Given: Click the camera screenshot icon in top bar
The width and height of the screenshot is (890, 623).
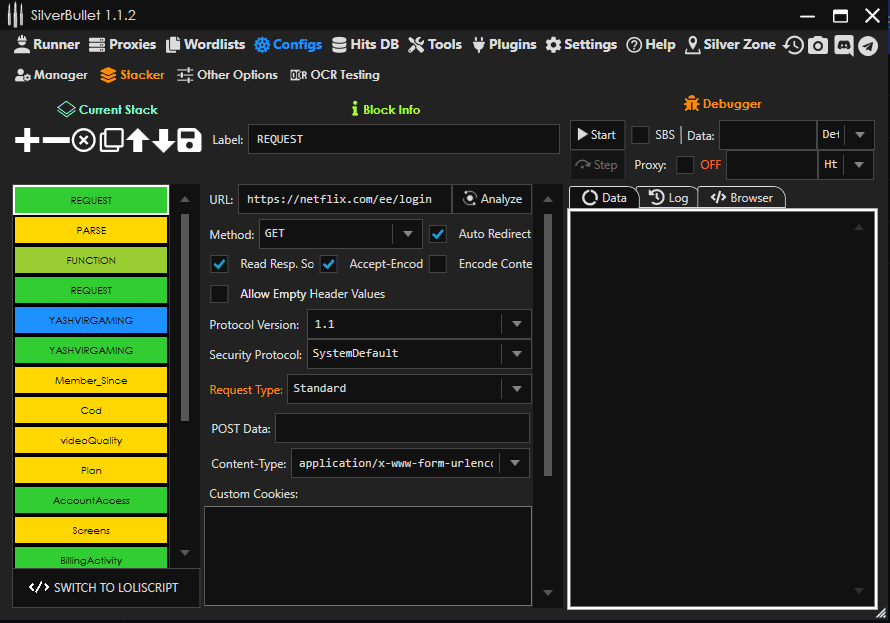Looking at the screenshot, I should tap(818, 45).
